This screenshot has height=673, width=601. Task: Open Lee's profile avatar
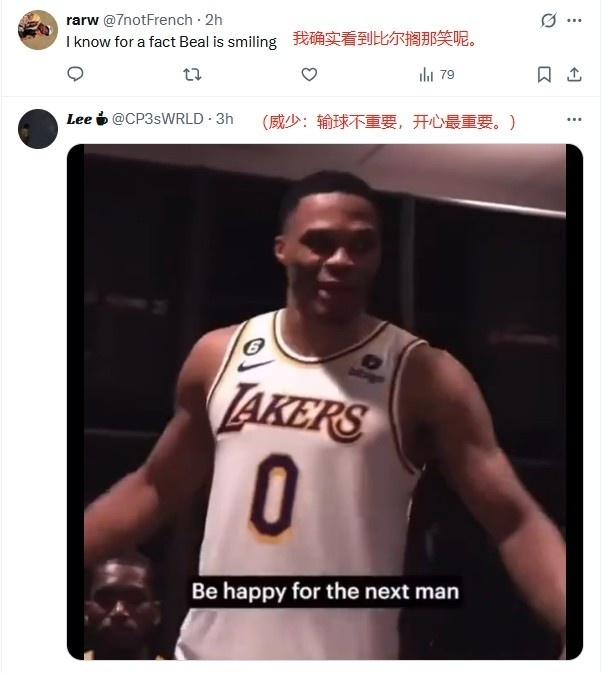(38, 127)
